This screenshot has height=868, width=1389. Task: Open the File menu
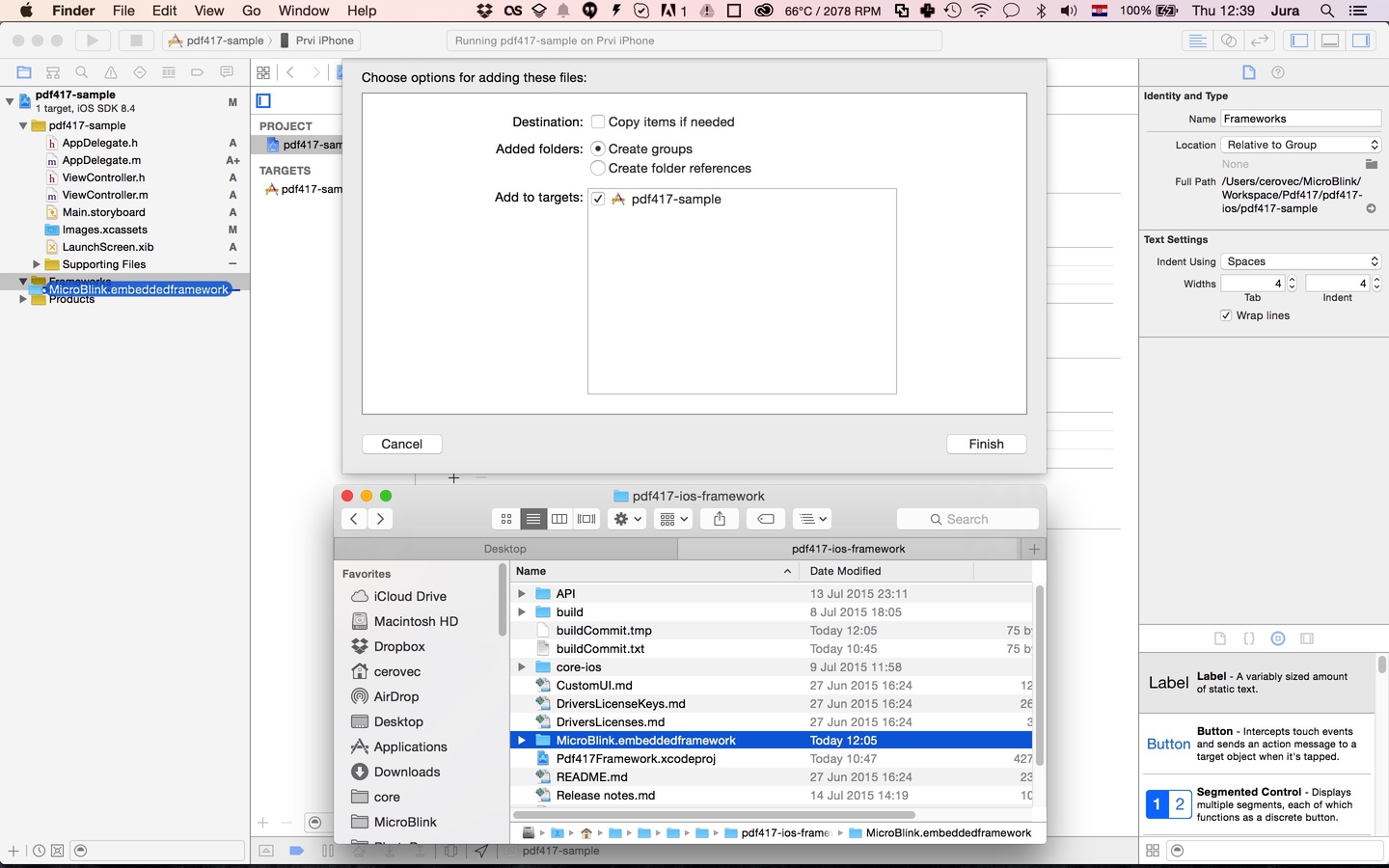(x=123, y=11)
